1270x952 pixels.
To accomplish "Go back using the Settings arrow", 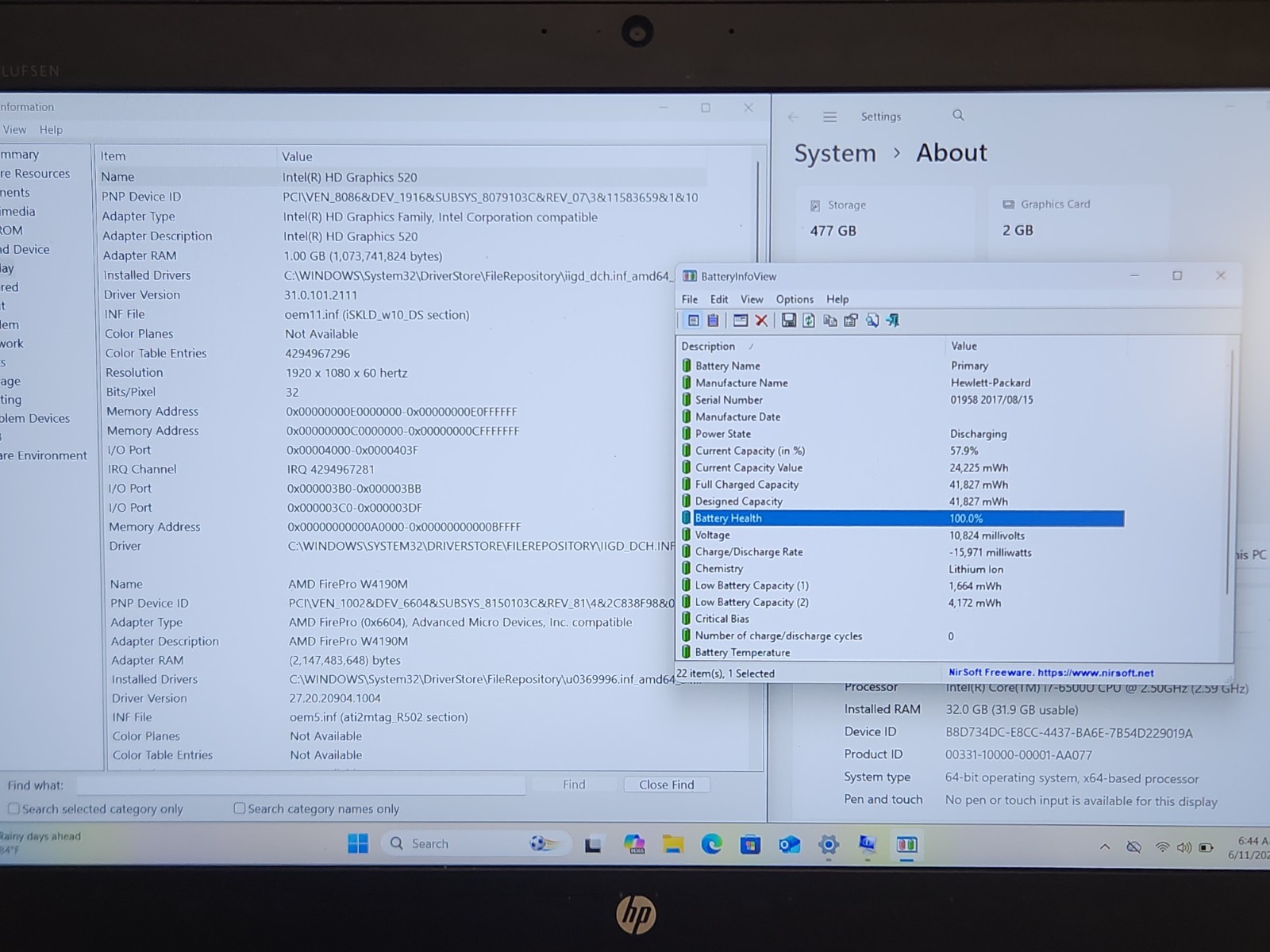I will pyautogui.click(x=793, y=117).
